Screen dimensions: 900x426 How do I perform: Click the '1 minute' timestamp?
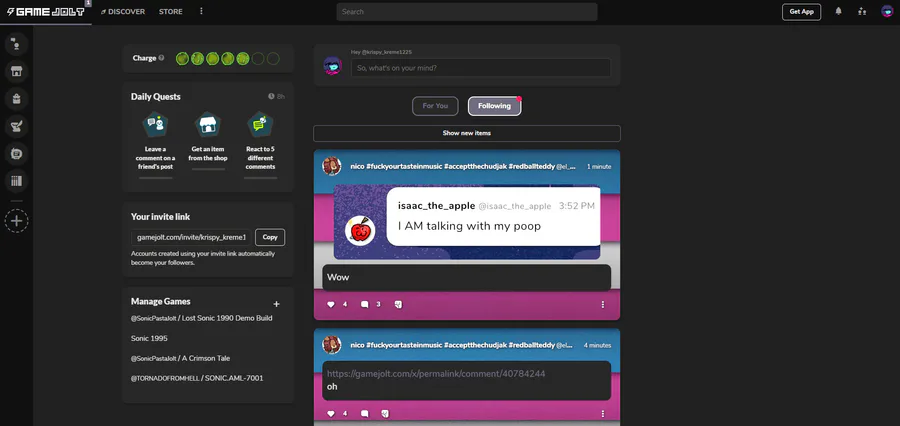(599, 166)
